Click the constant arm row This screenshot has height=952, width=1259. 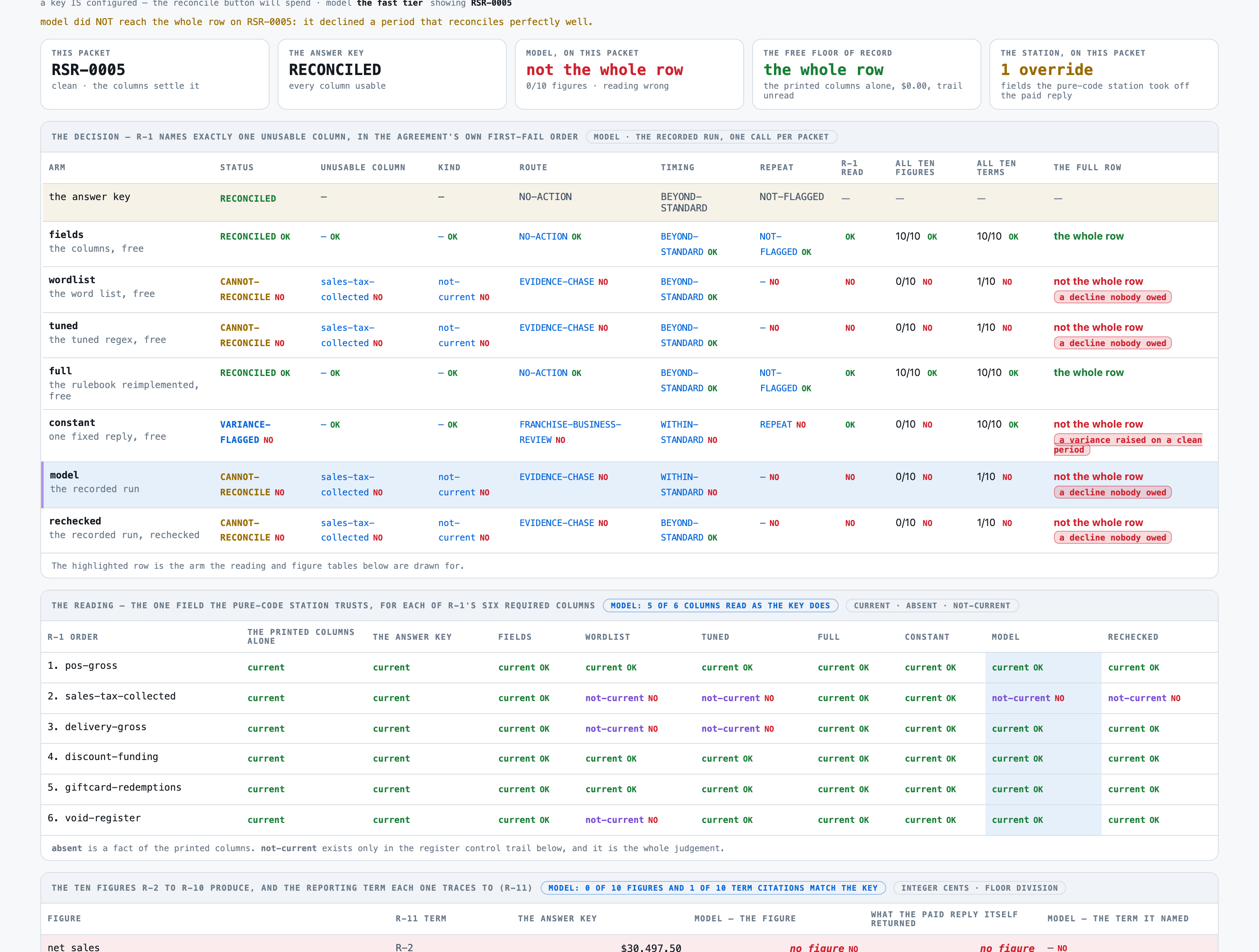point(629,435)
